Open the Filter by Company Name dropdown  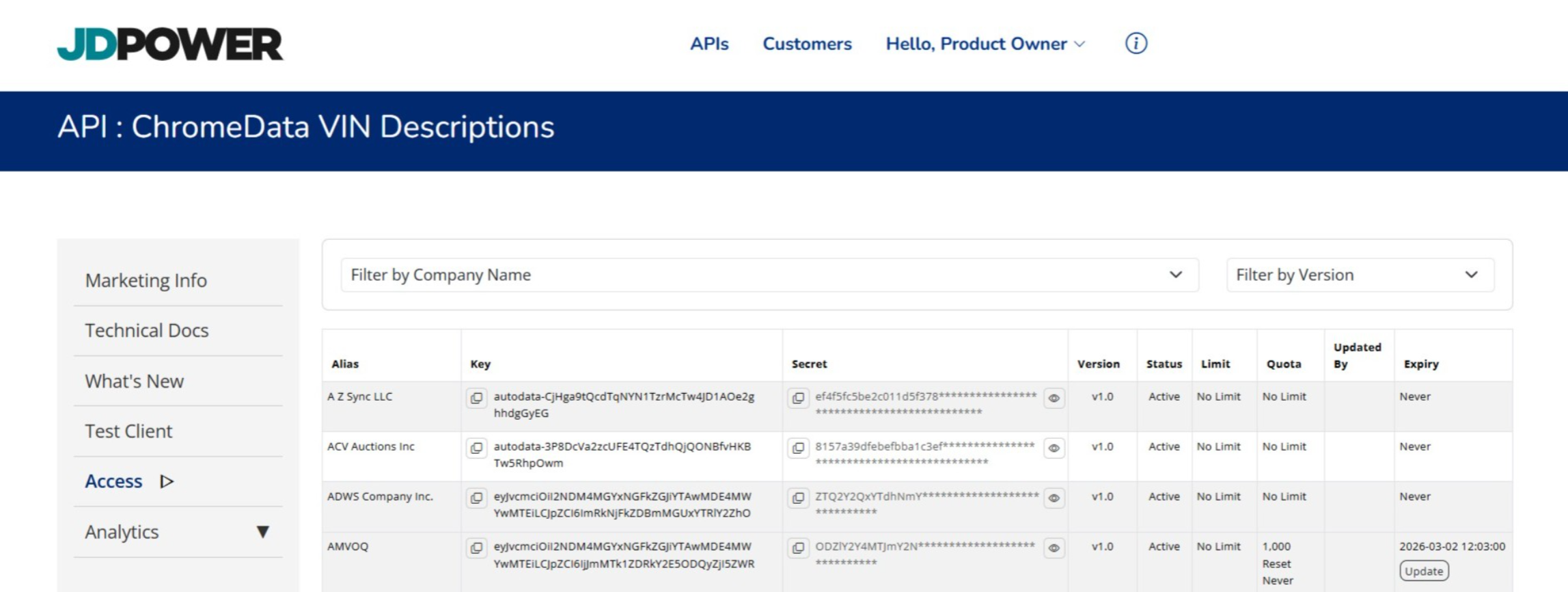[769, 275]
